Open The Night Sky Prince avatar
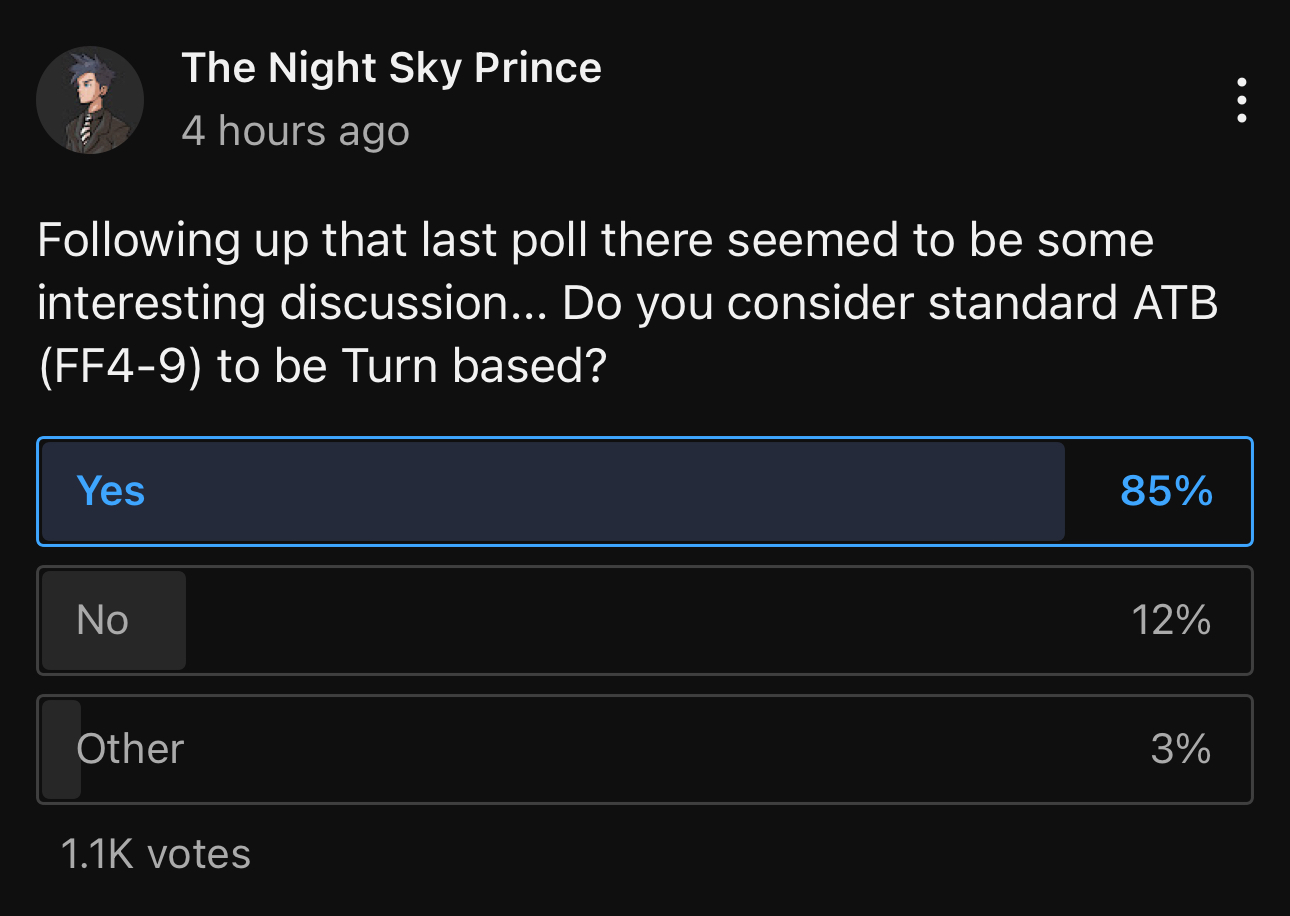This screenshot has height=916, width=1290. pyautogui.click(x=90, y=100)
